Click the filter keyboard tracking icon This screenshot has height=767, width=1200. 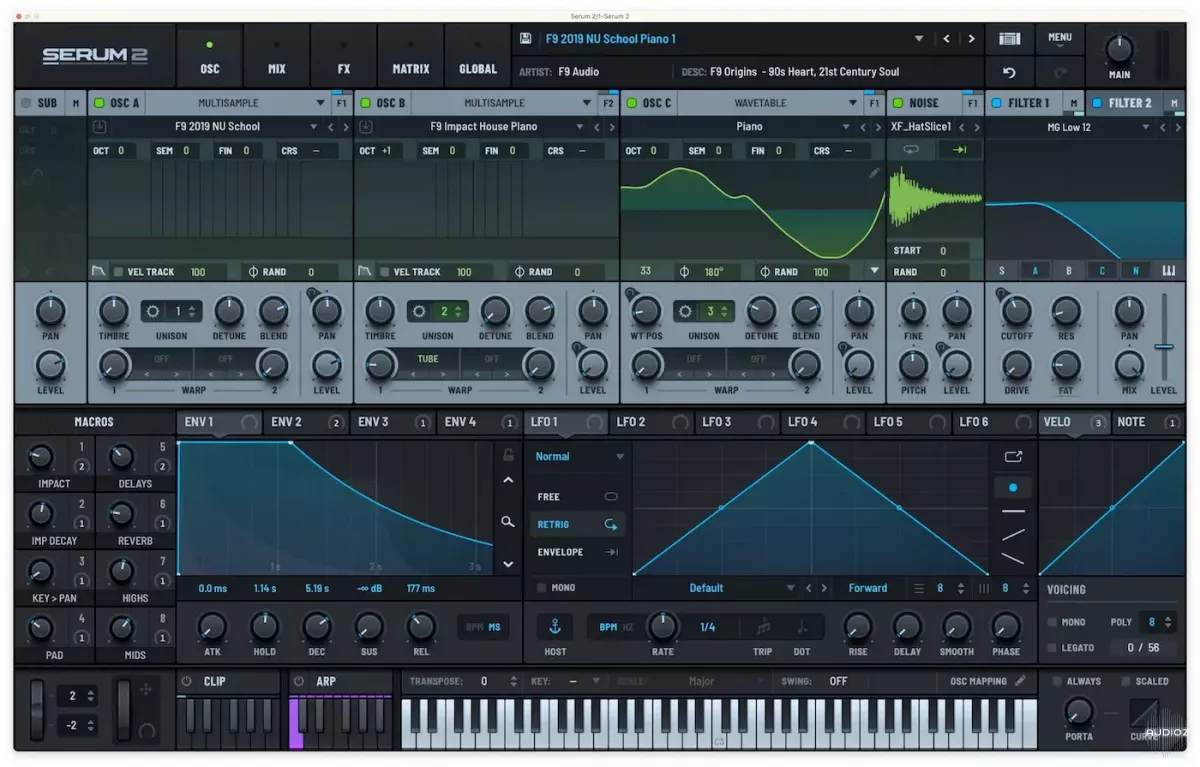coord(1168,271)
